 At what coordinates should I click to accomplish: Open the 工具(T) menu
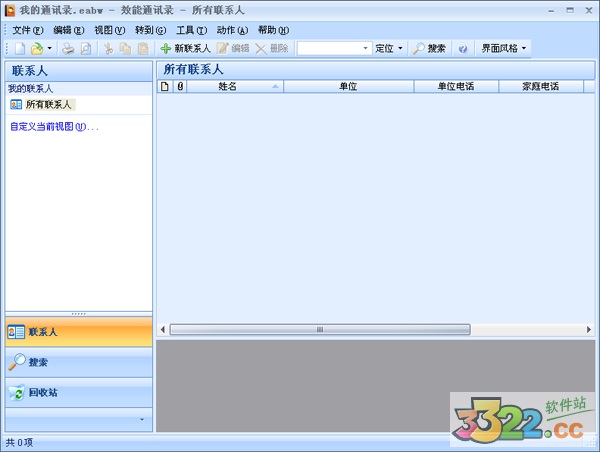[191, 30]
